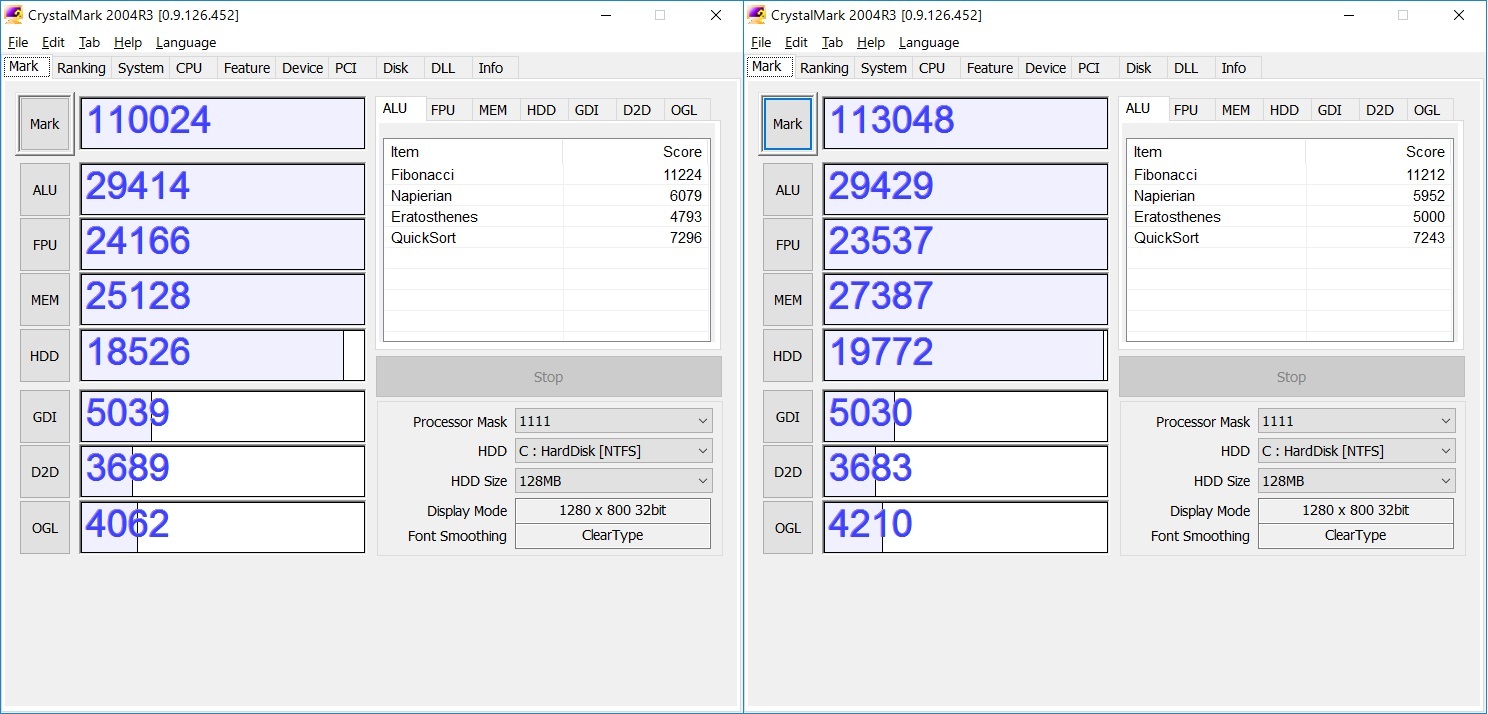Click the CrystalMark app icon in right window title bar

(x=758, y=15)
